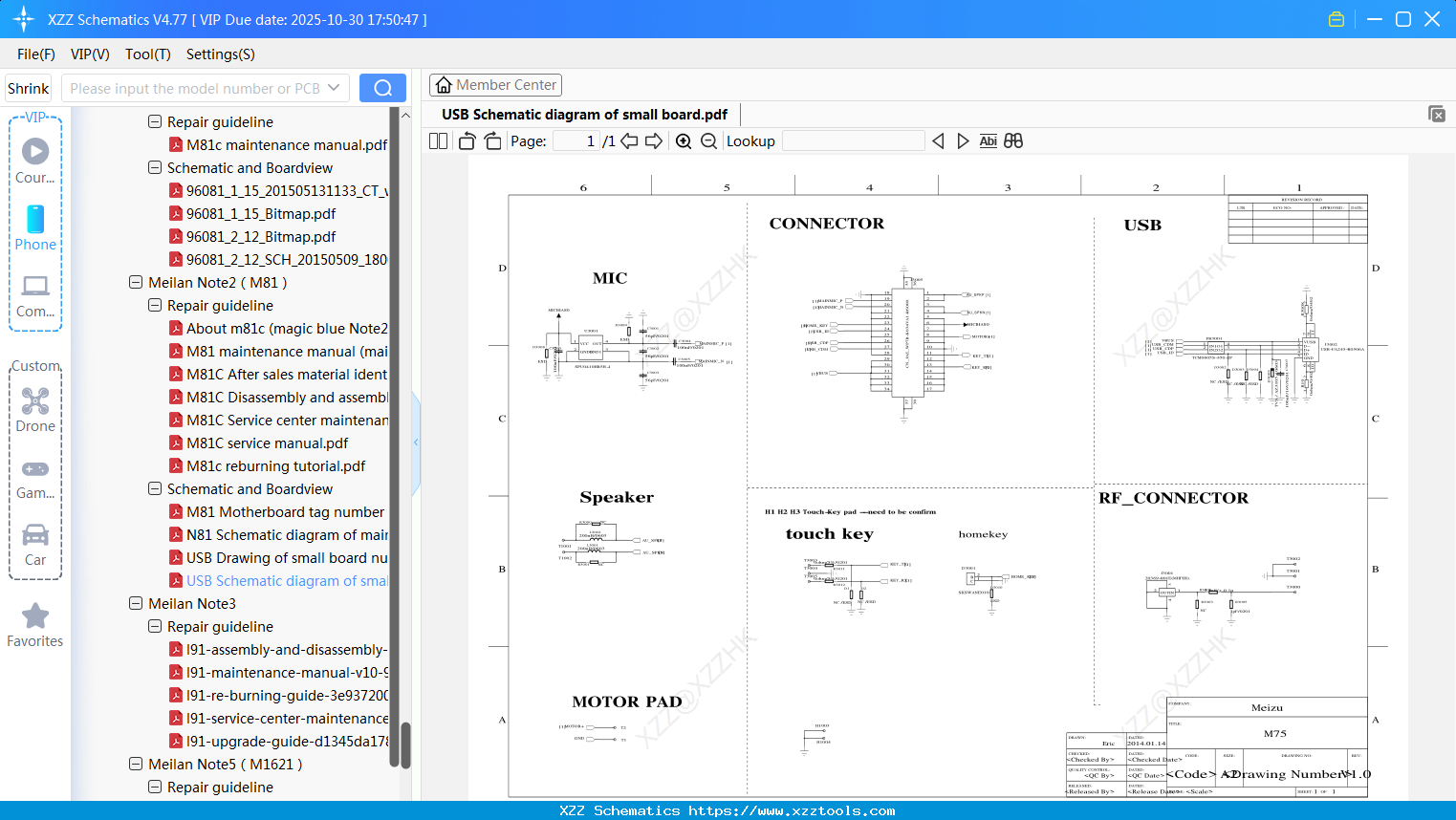Collapse the Schematic and Boardview section

click(154, 488)
